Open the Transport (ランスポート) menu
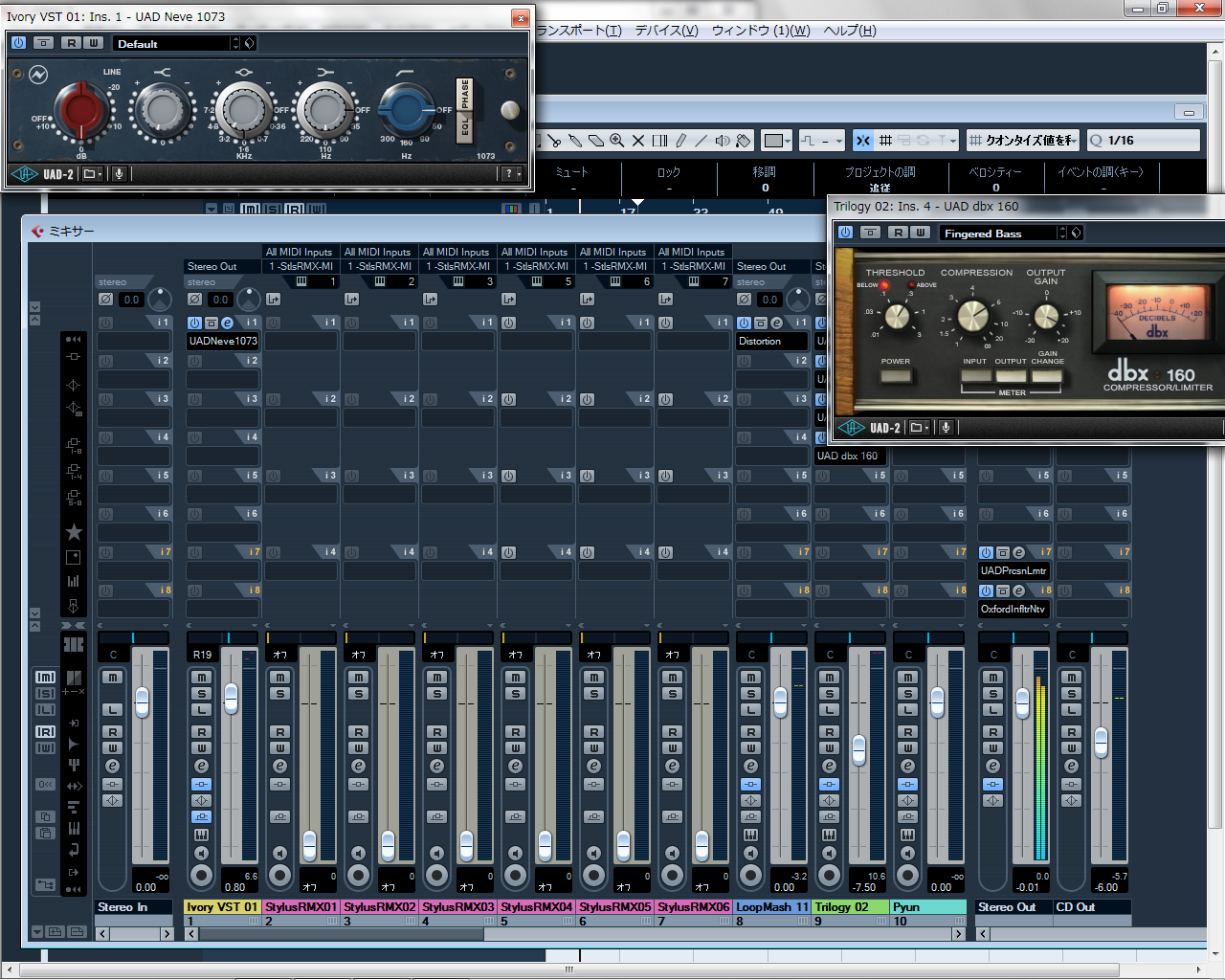Image resolution: width=1225 pixels, height=980 pixels. [x=580, y=31]
